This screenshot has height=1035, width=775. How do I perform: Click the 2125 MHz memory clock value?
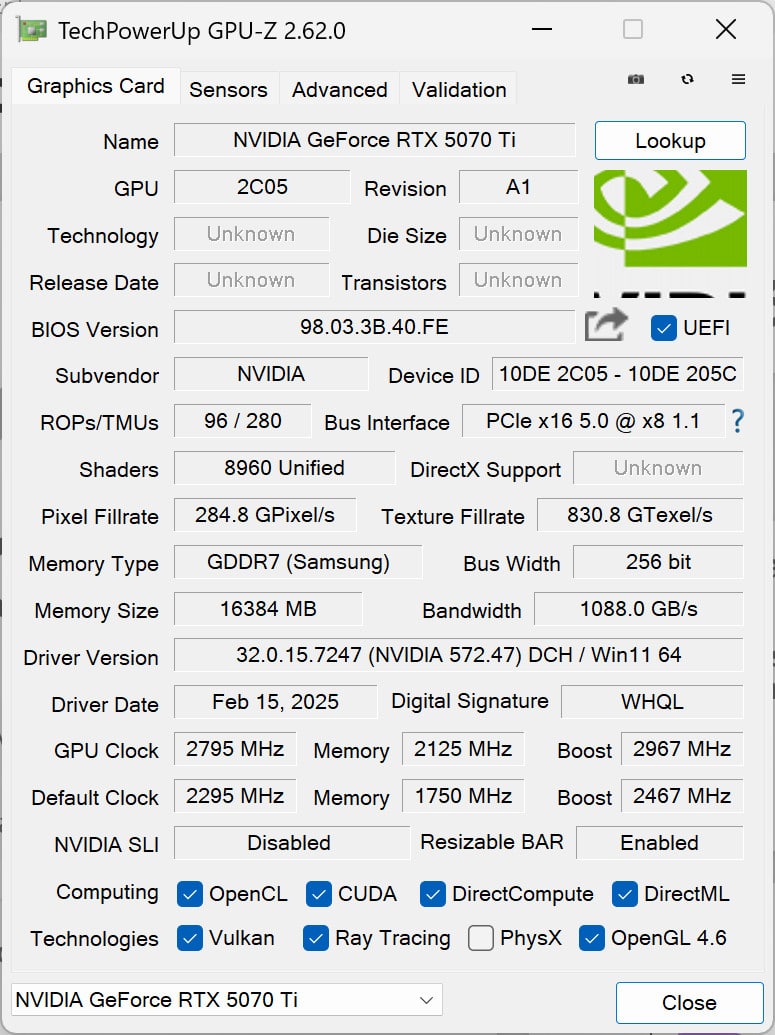[x=463, y=749]
